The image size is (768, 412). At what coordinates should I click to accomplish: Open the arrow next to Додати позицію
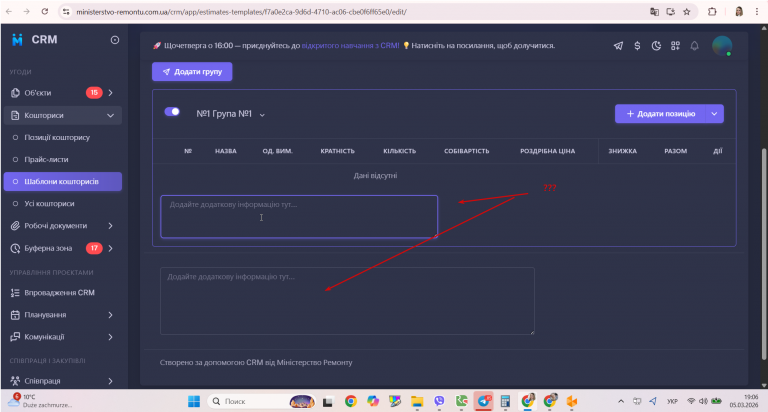pyautogui.click(x=714, y=114)
